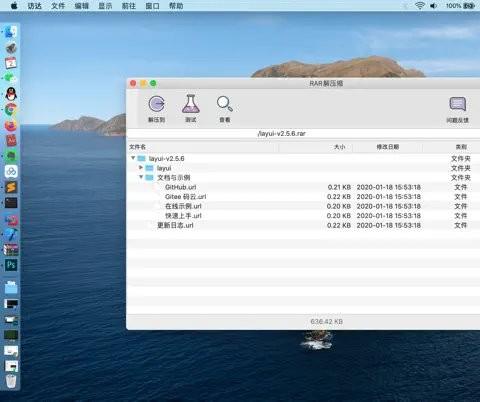
Task: Open the 窗口 menu
Action: pyautogui.click(x=152, y=6)
